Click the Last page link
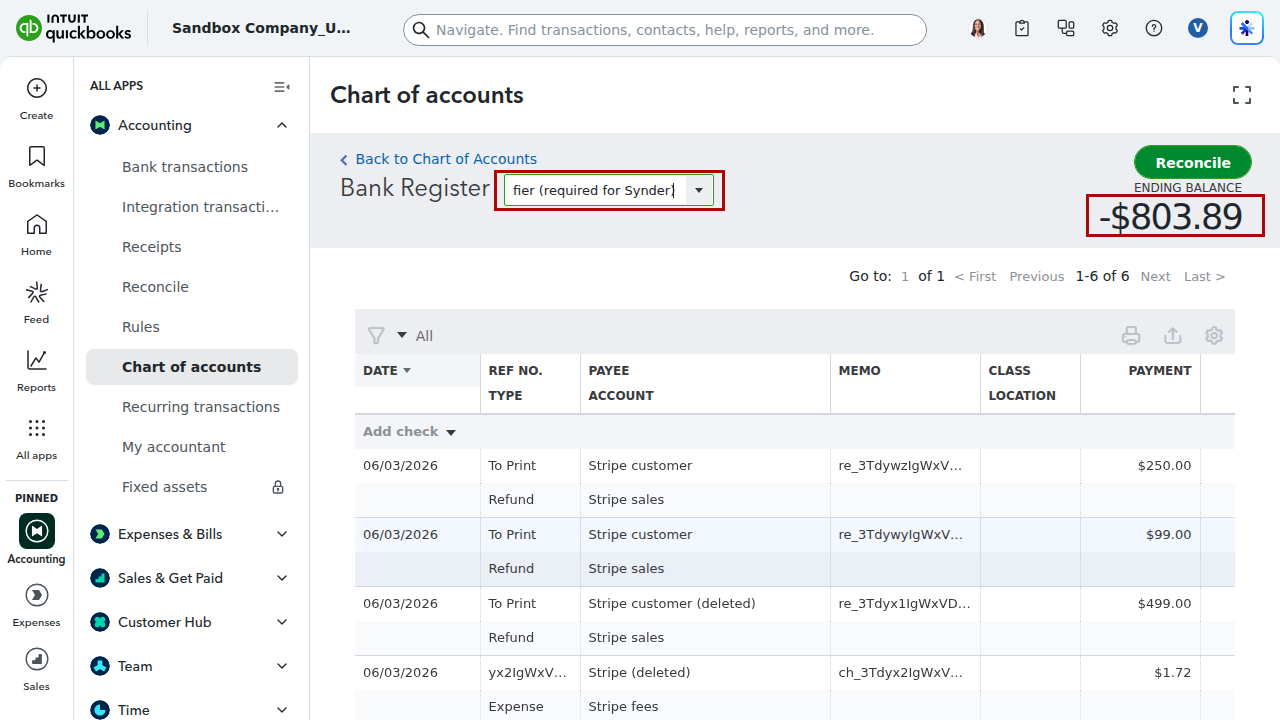The width and height of the screenshot is (1280, 720). [x=1205, y=277]
